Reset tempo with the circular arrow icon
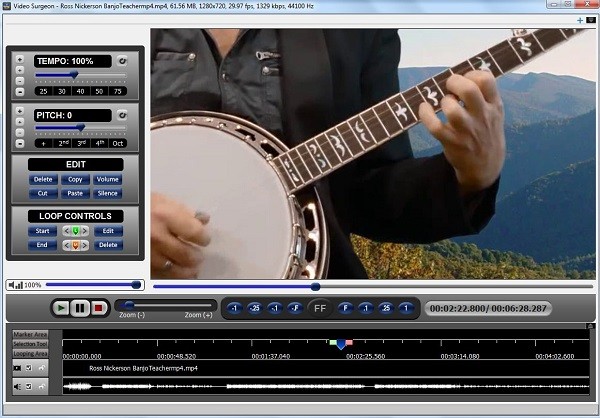The height and width of the screenshot is (418, 600). 122,61
